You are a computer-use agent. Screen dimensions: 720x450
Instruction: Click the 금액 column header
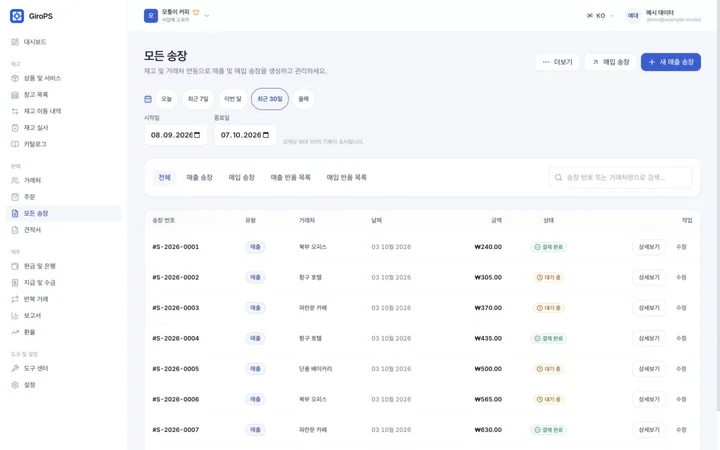point(496,220)
